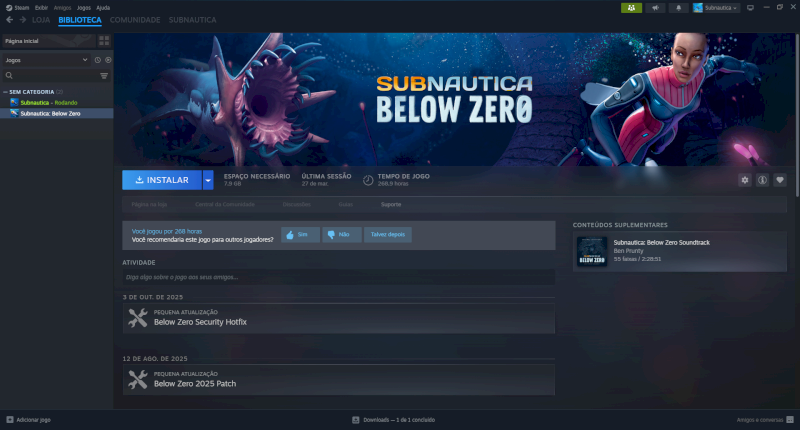Open the Jogos menu
This screenshot has width=800, height=430.
tap(84, 8)
